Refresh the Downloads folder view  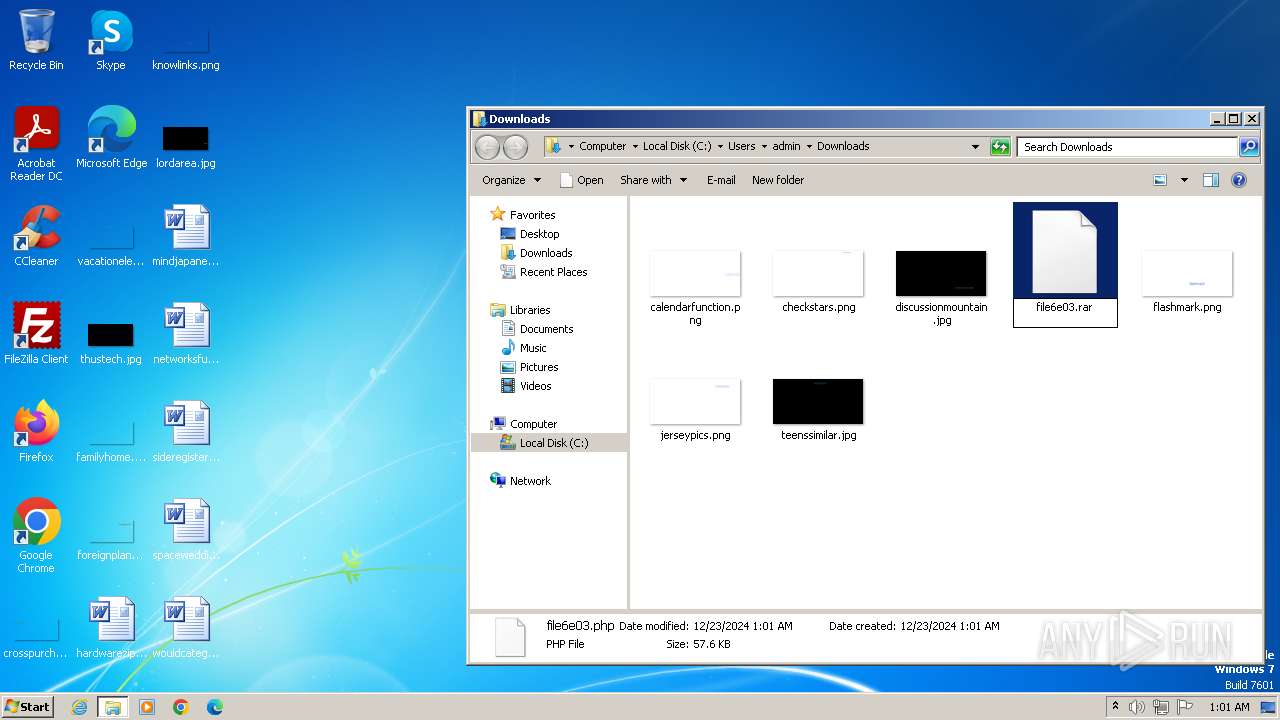(1000, 147)
